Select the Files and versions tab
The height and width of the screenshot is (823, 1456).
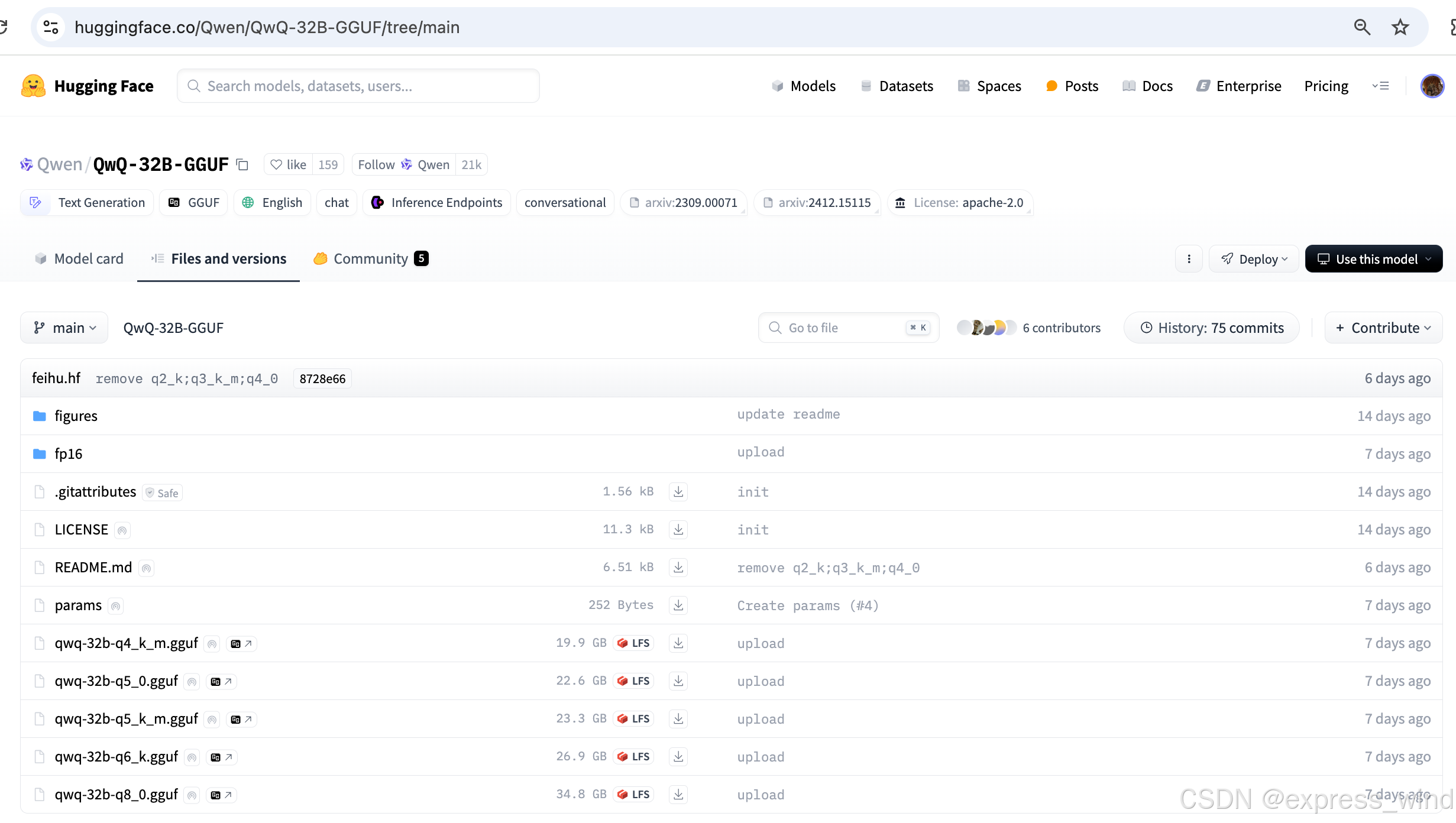(x=218, y=259)
